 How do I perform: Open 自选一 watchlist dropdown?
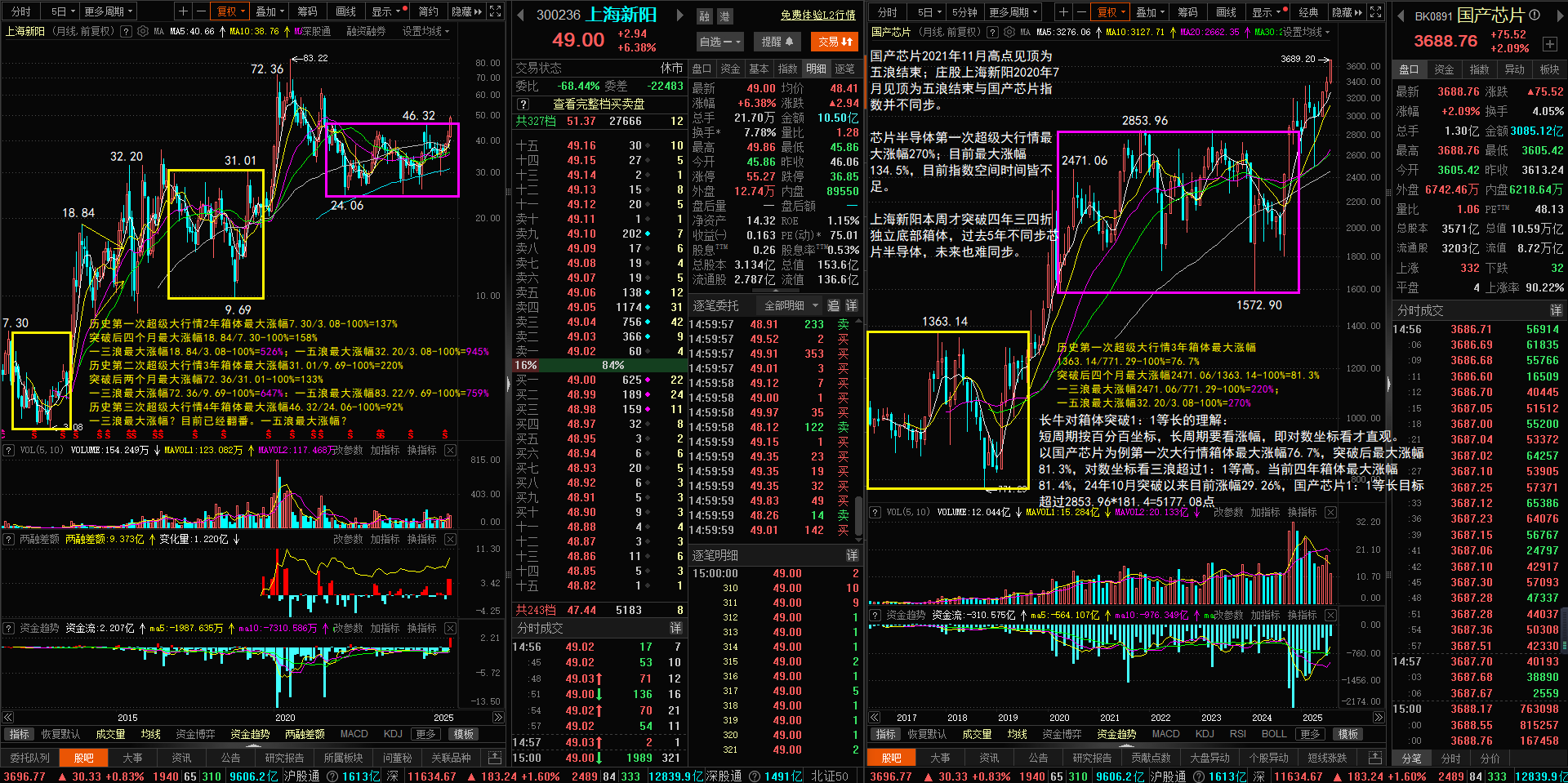(719, 42)
